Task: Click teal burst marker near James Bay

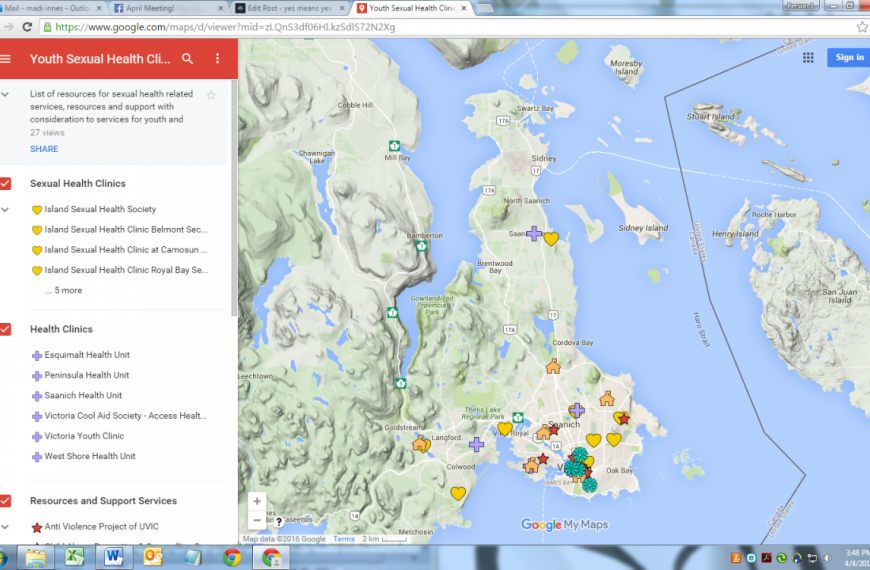Action: (589, 485)
